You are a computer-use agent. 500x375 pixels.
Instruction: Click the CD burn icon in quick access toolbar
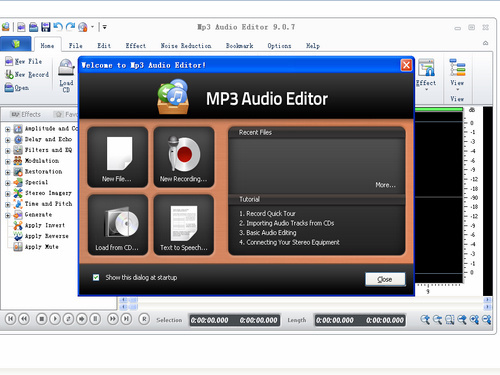pos(82,27)
